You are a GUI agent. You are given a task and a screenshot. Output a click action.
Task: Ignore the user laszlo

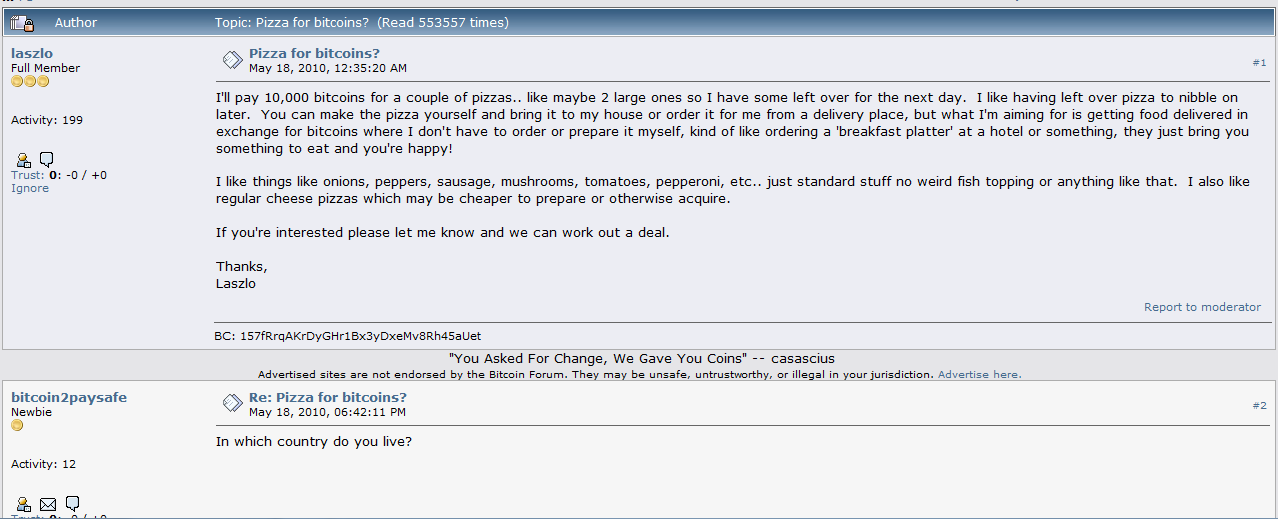click(x=30, y=188)
